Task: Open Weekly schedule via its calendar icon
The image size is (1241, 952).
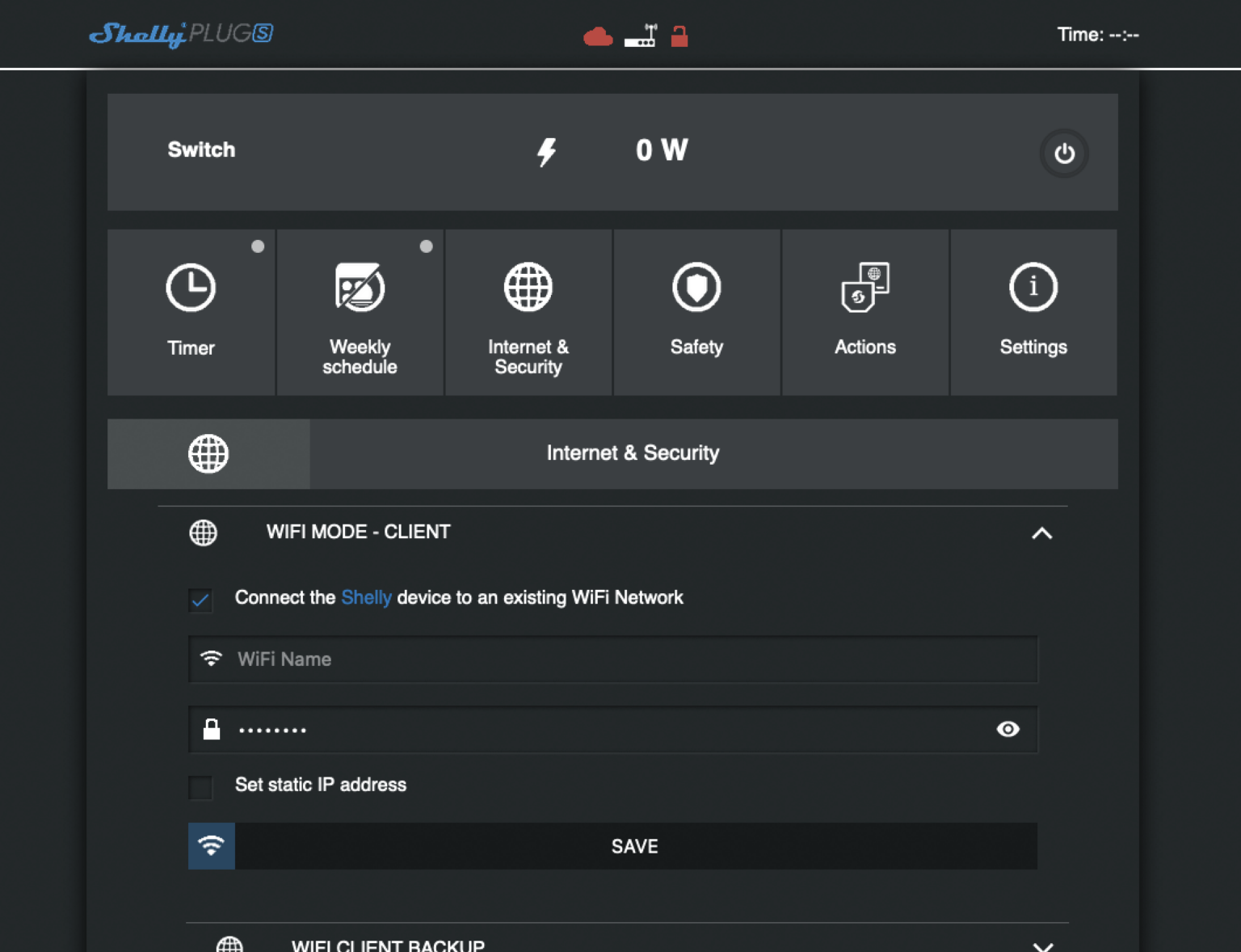Action: [360, 287]
